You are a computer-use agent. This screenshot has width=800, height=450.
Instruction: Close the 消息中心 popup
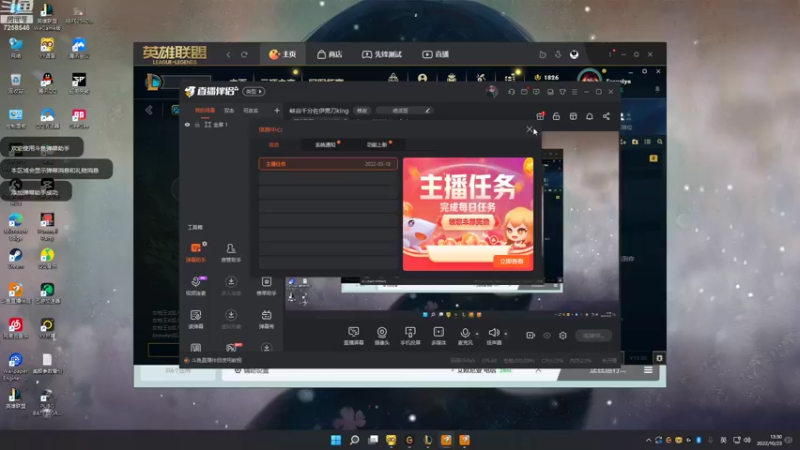pos(530,129)
